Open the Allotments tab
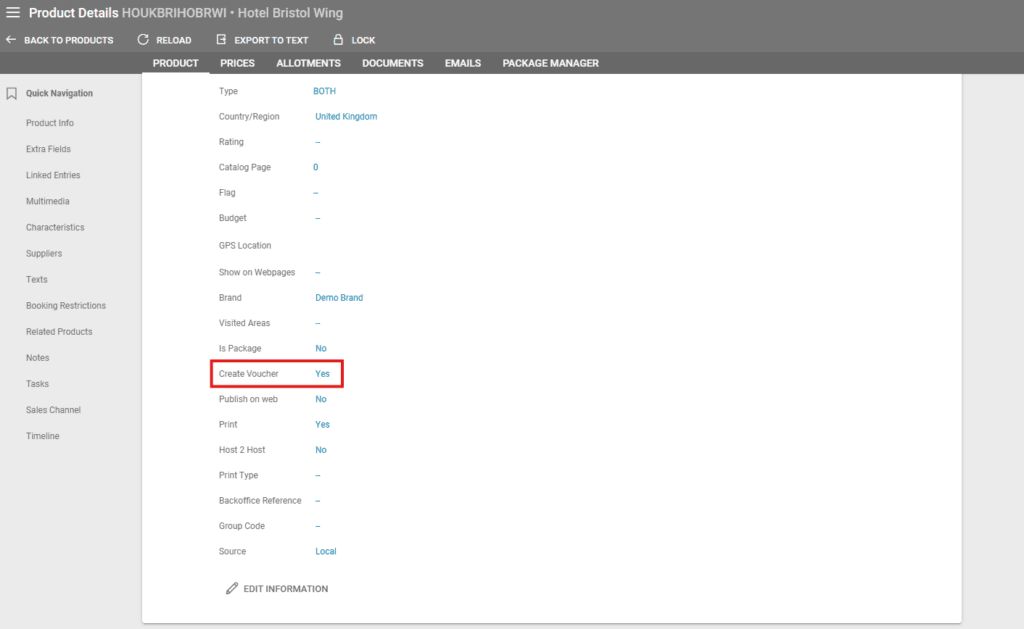Viewport: 1024px width, 629px height. click(308, 63)
